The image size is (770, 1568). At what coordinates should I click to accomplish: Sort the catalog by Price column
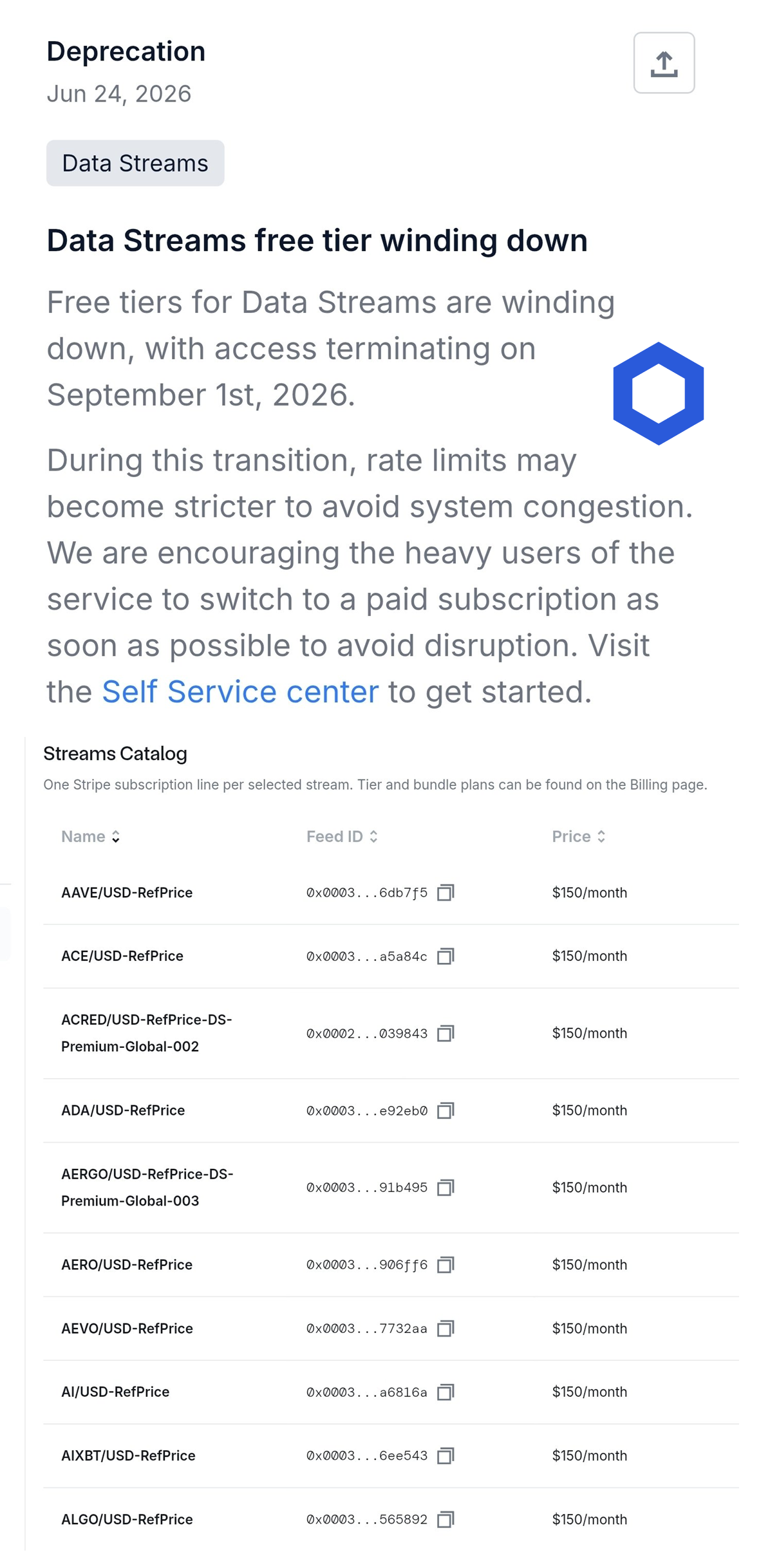[579, 836]
